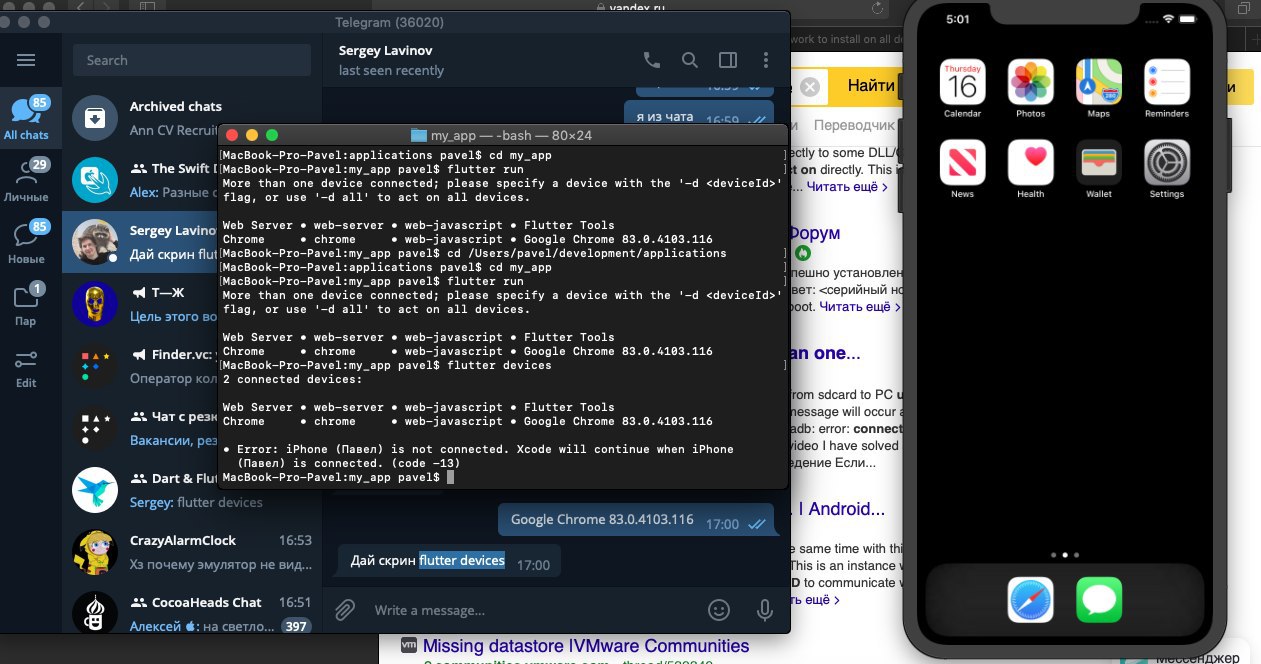1261x664 pixels.
Task: Open the Форум search result link
Action: click(814, 233)
